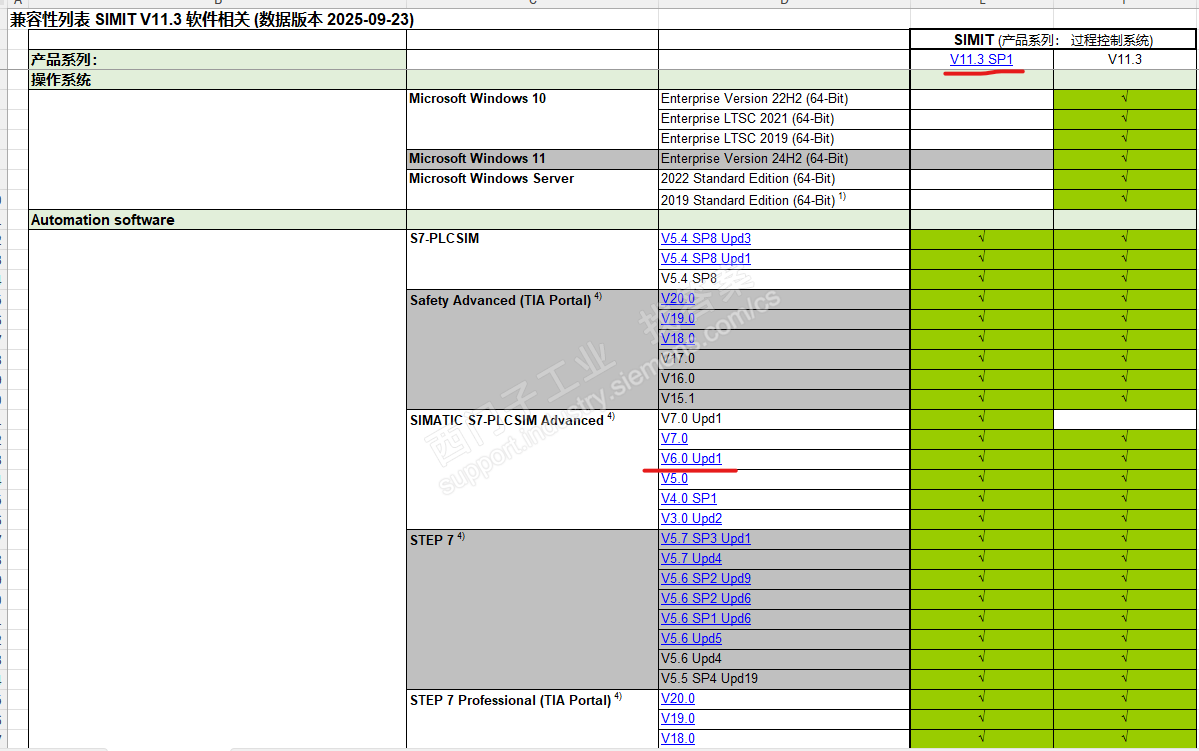
Task: Select the 'Microsoft Windows Server' cell
Action: 532,189
